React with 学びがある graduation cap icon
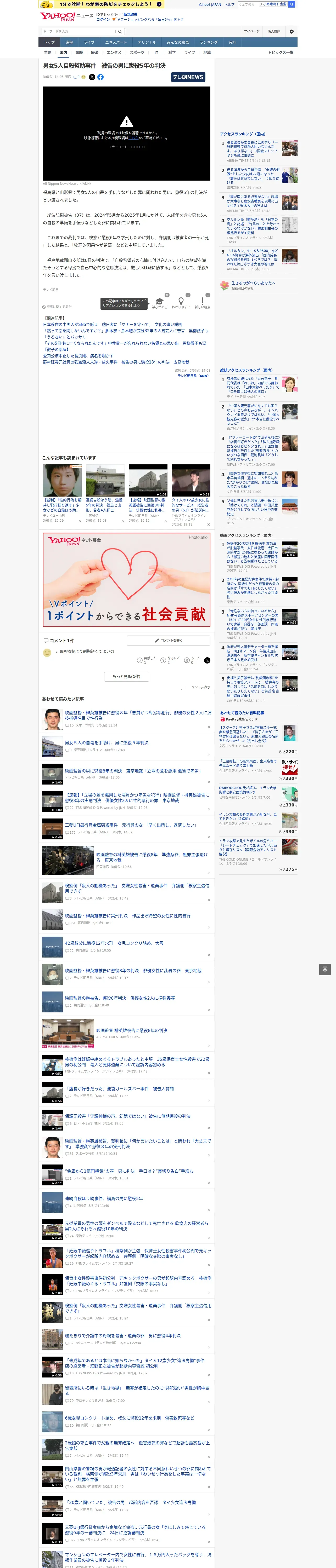The image size is (336, 1568). 160,301
